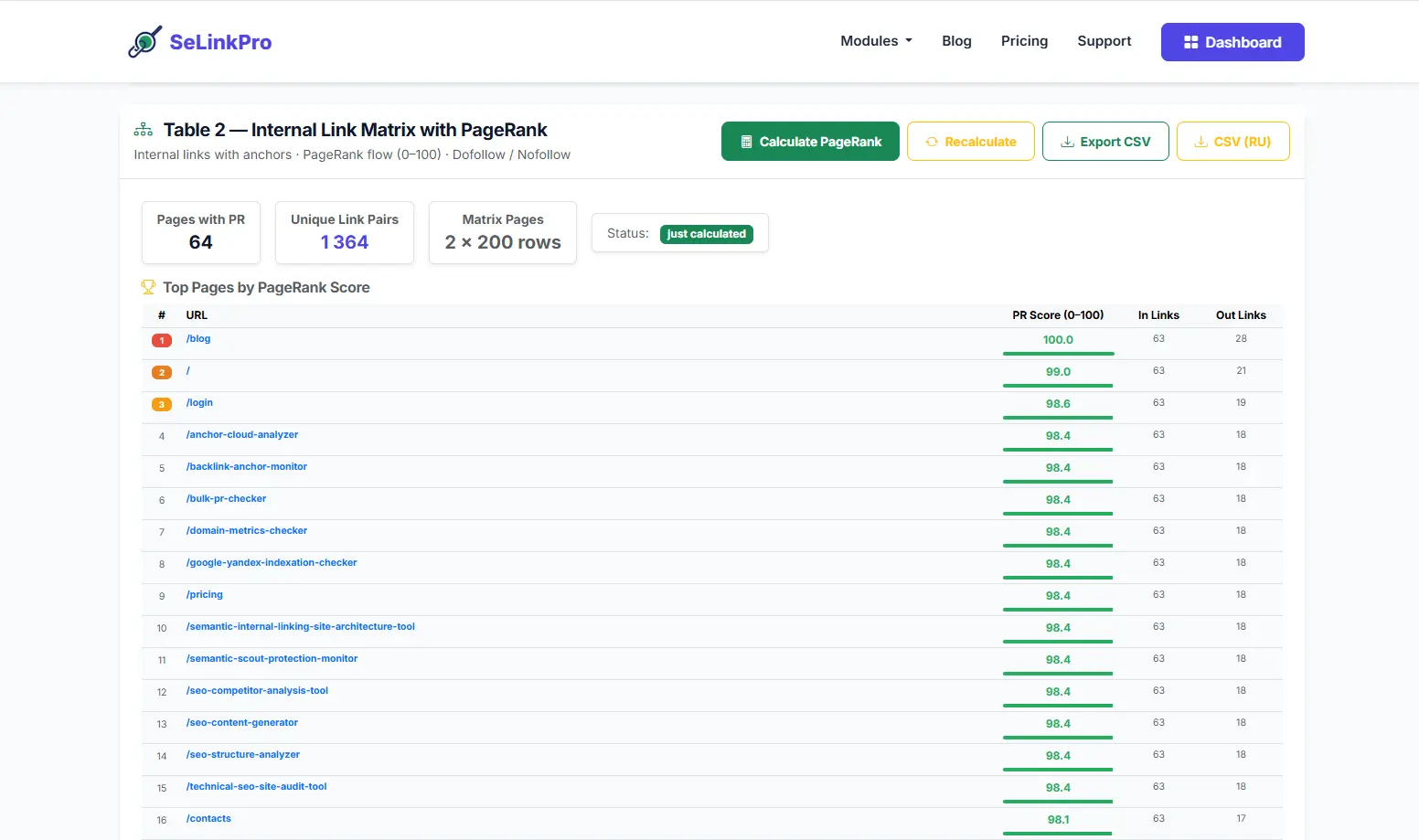Click the 100.0 PR score bar

[x=1058, y=353]
